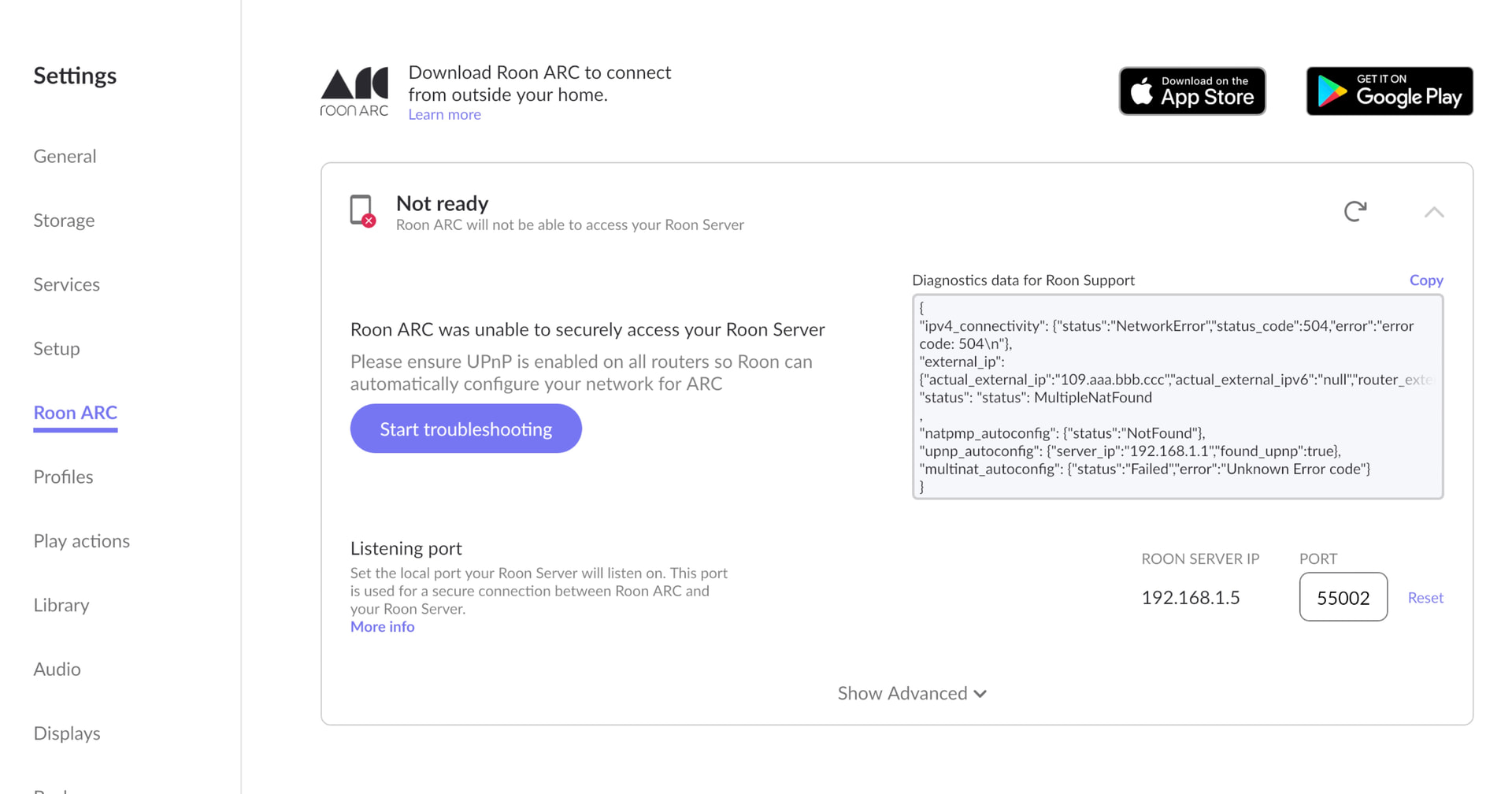Copy the diagnostics data

[1426, 280]
